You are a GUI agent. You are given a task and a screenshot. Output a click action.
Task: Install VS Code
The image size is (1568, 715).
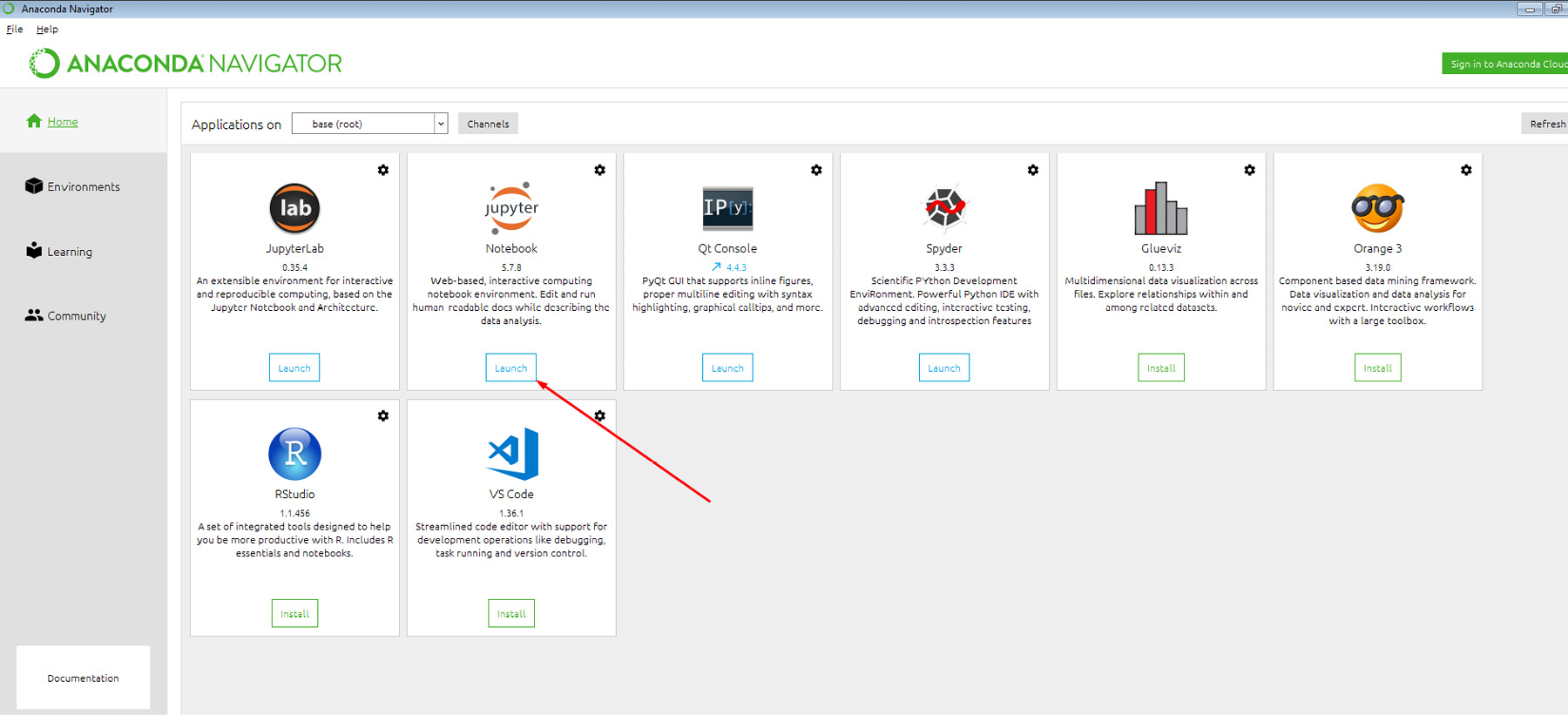tap(511, 613)
